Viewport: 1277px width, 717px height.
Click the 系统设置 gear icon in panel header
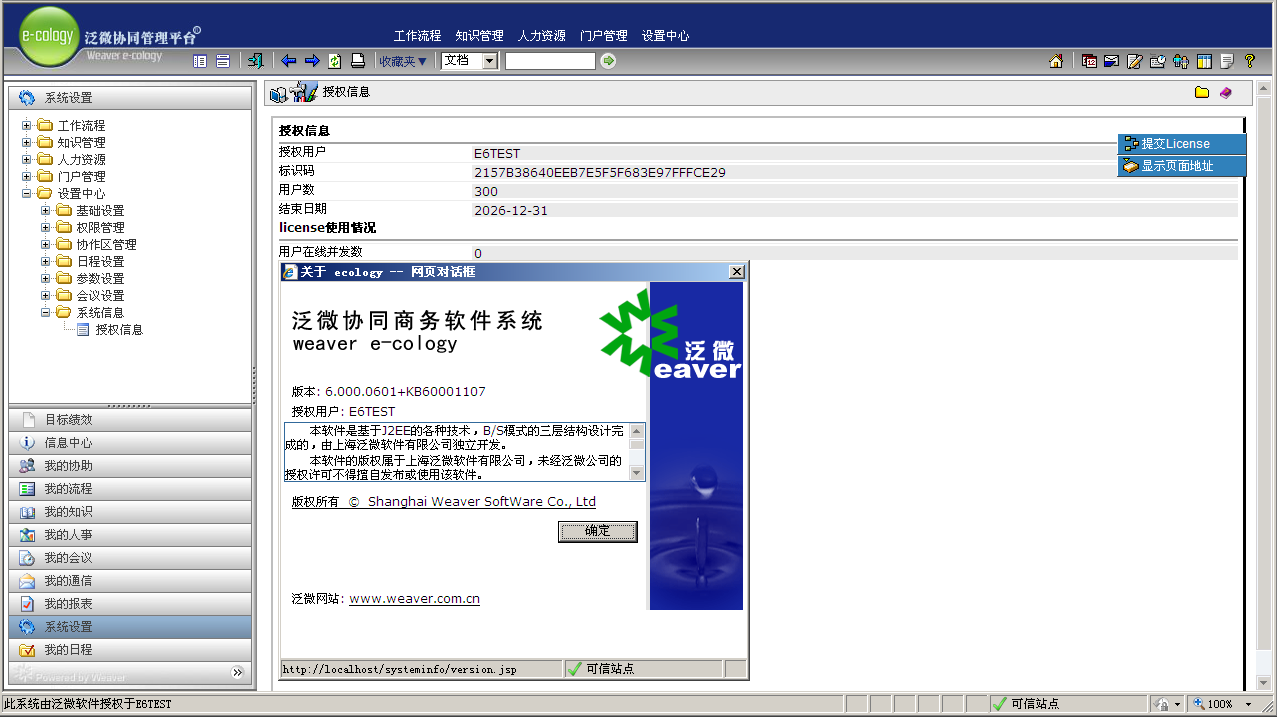point(27,98)
